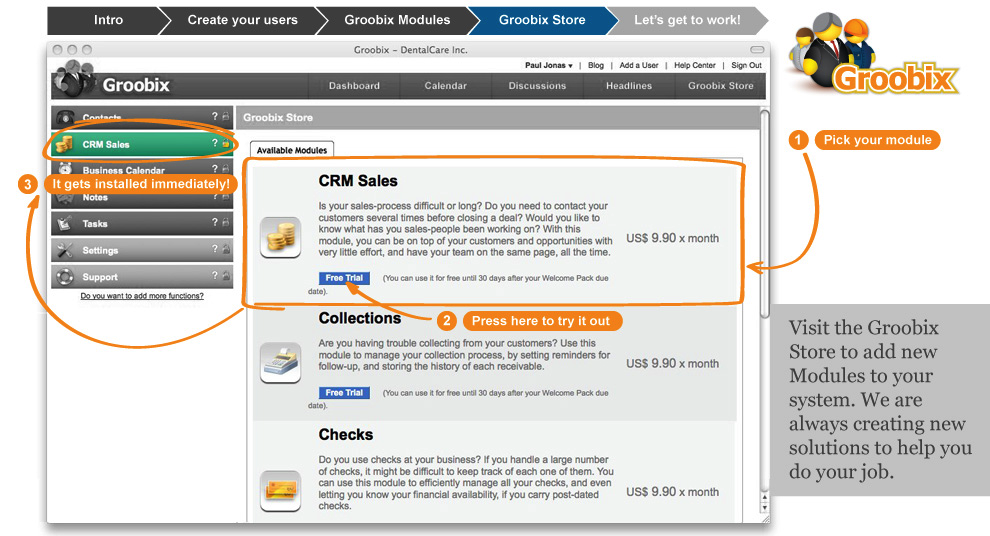Click the Blog link
Viewport: 990px width, 536px height.
click(x=595, y=65)
